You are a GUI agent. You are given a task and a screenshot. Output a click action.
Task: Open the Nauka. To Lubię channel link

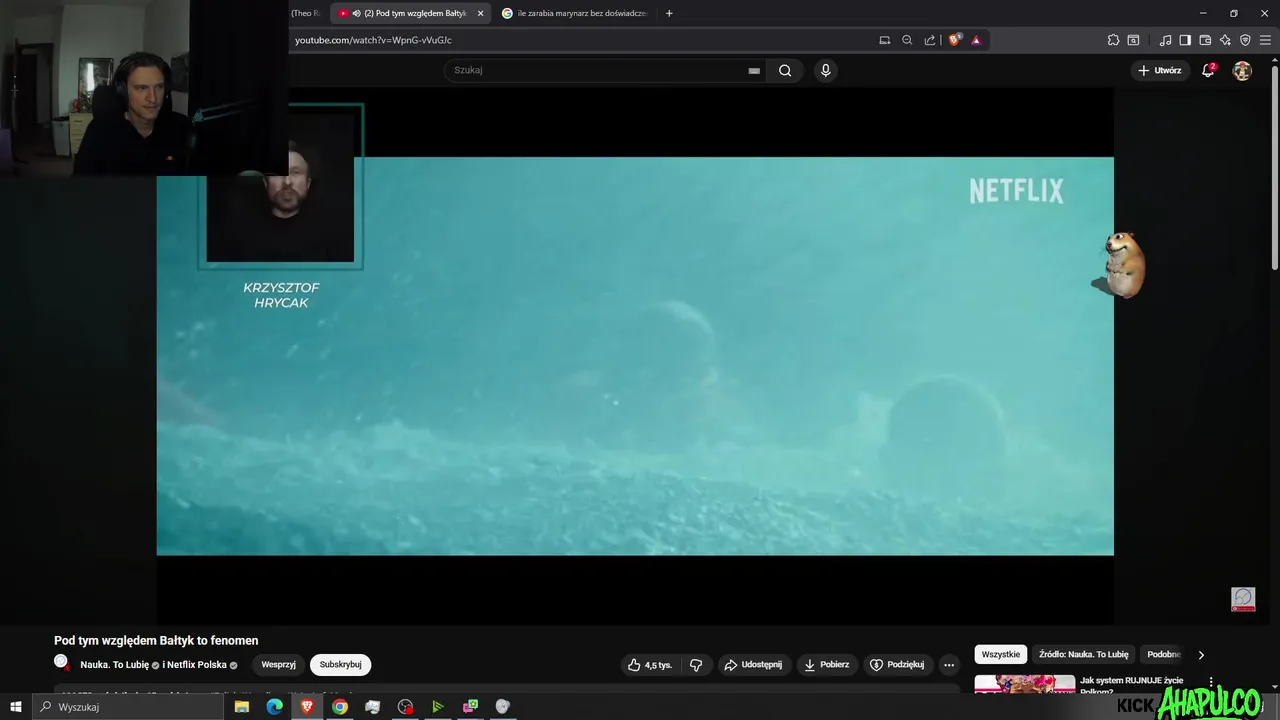114,665
